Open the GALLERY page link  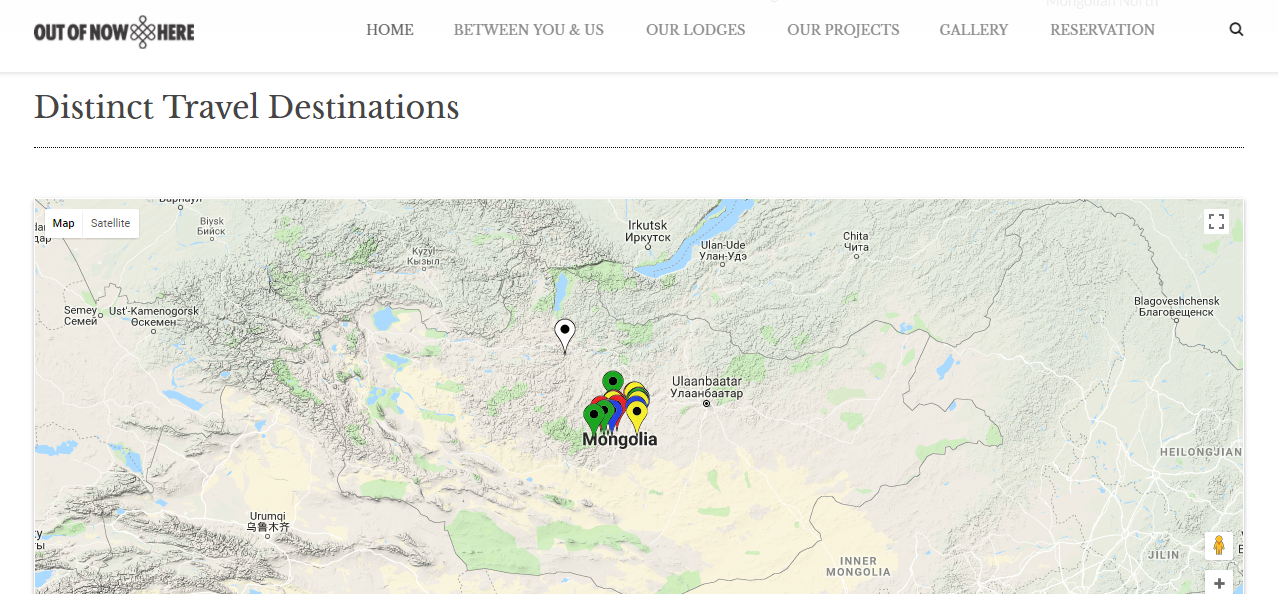tap(973, 30)
